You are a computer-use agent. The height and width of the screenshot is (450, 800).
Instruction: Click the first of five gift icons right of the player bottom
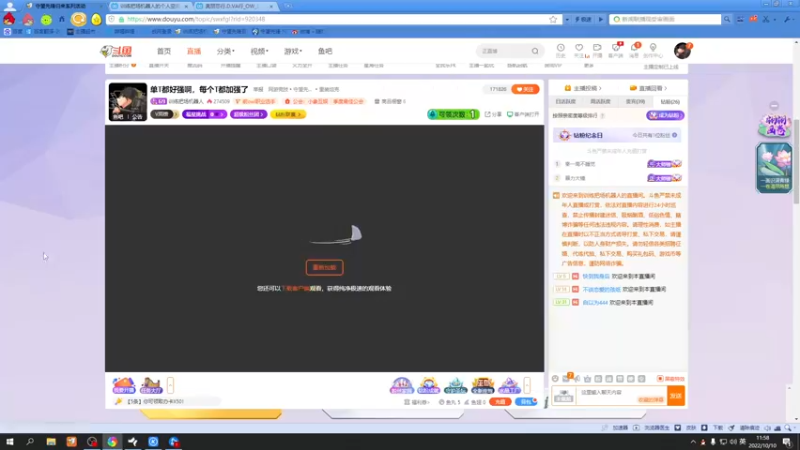(402, 385)
